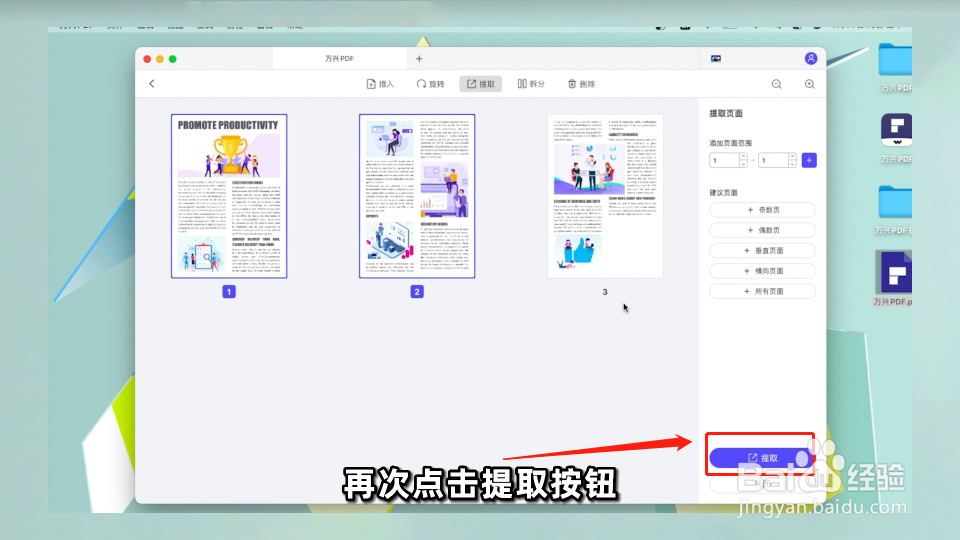Add all pages (所有页面)
The width and height of the screenshot is (960, 540).
(x=763, y=291)
